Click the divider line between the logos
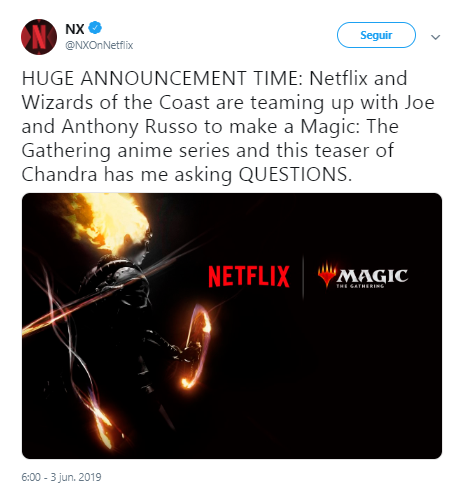 click(303, 278)
